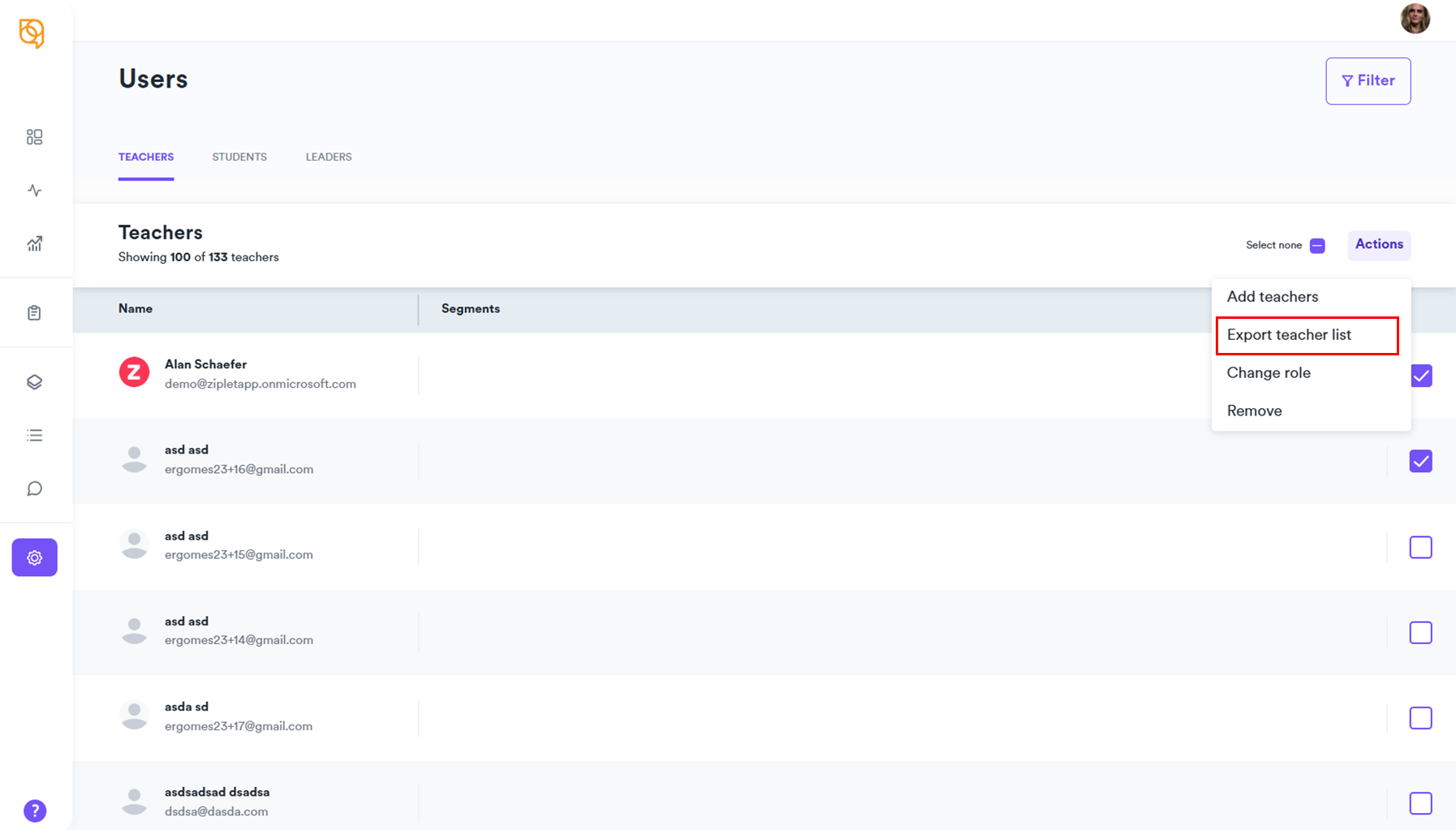Open the analytics chart icon in sidebar

pos(34,243)
